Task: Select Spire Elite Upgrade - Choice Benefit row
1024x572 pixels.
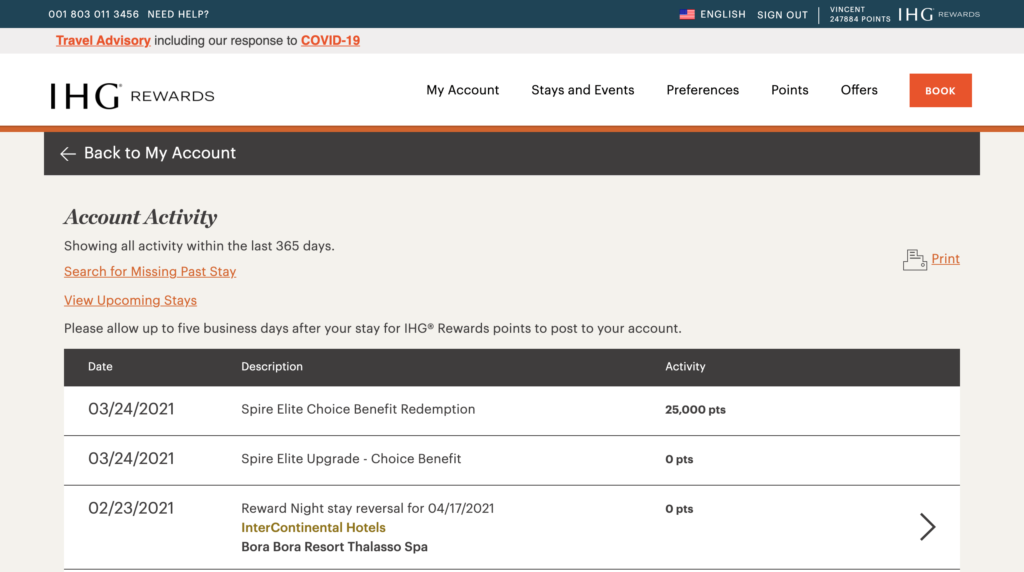Action: click(512, 460)
